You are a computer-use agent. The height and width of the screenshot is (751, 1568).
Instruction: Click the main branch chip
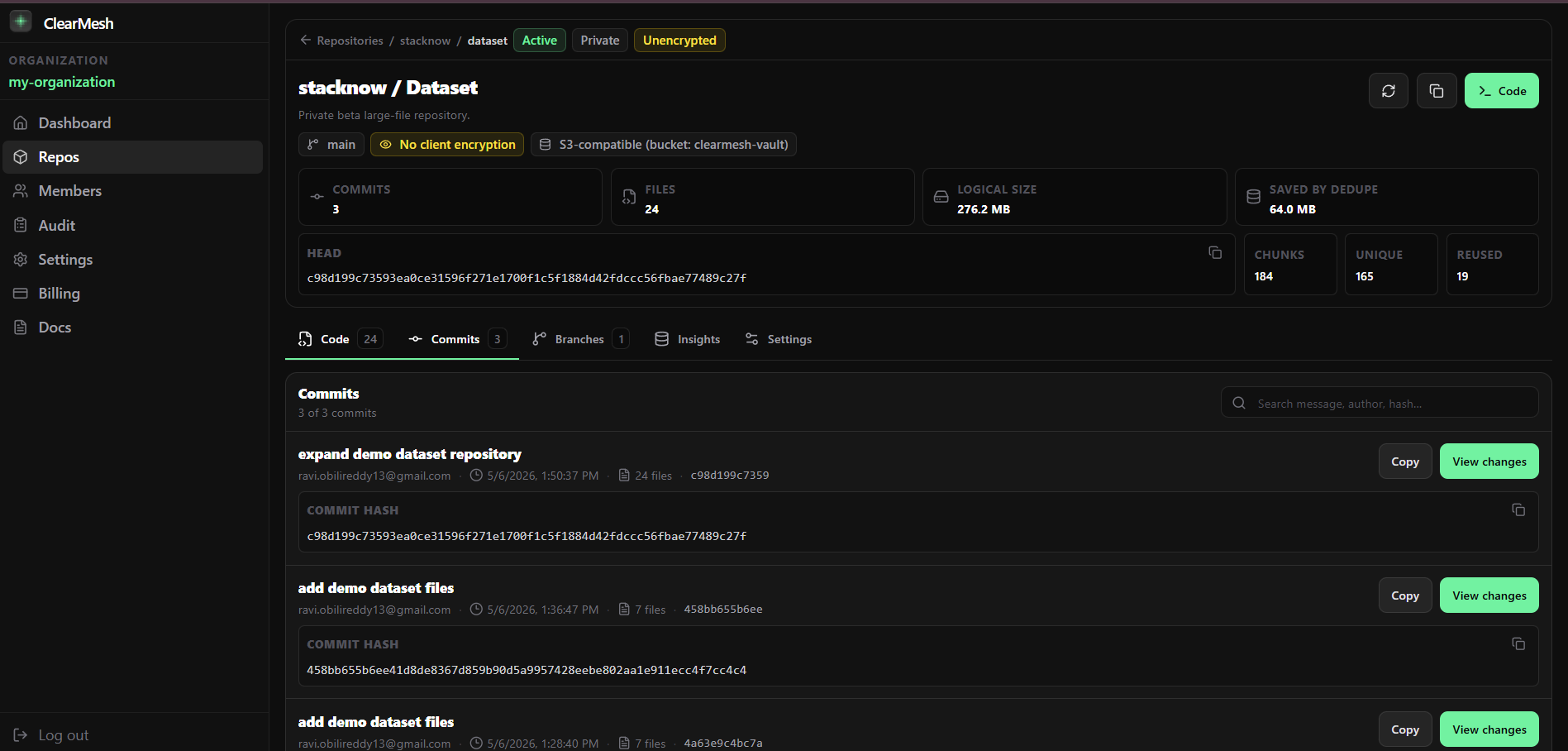[331, 145]
